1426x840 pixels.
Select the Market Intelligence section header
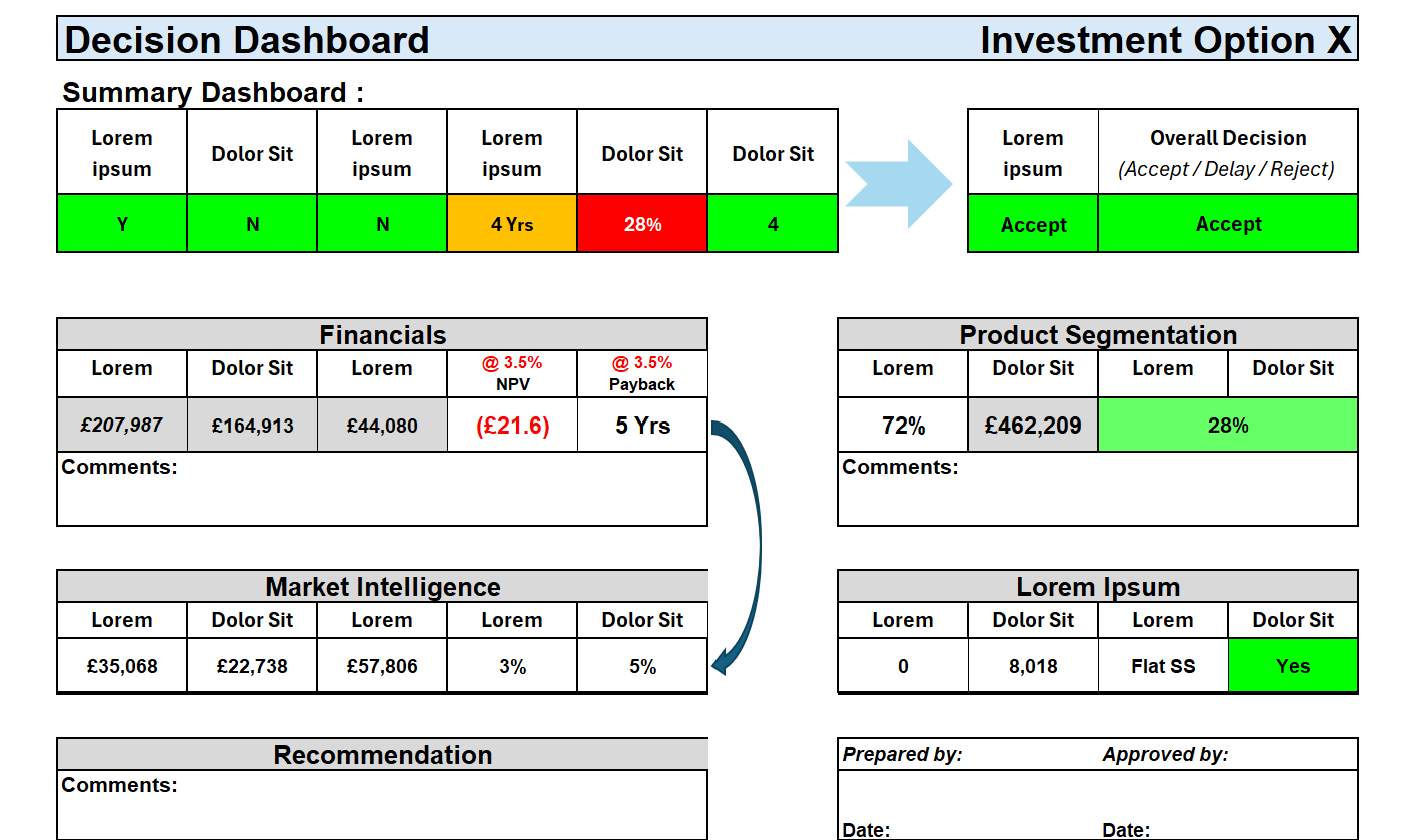coord(382,587)
